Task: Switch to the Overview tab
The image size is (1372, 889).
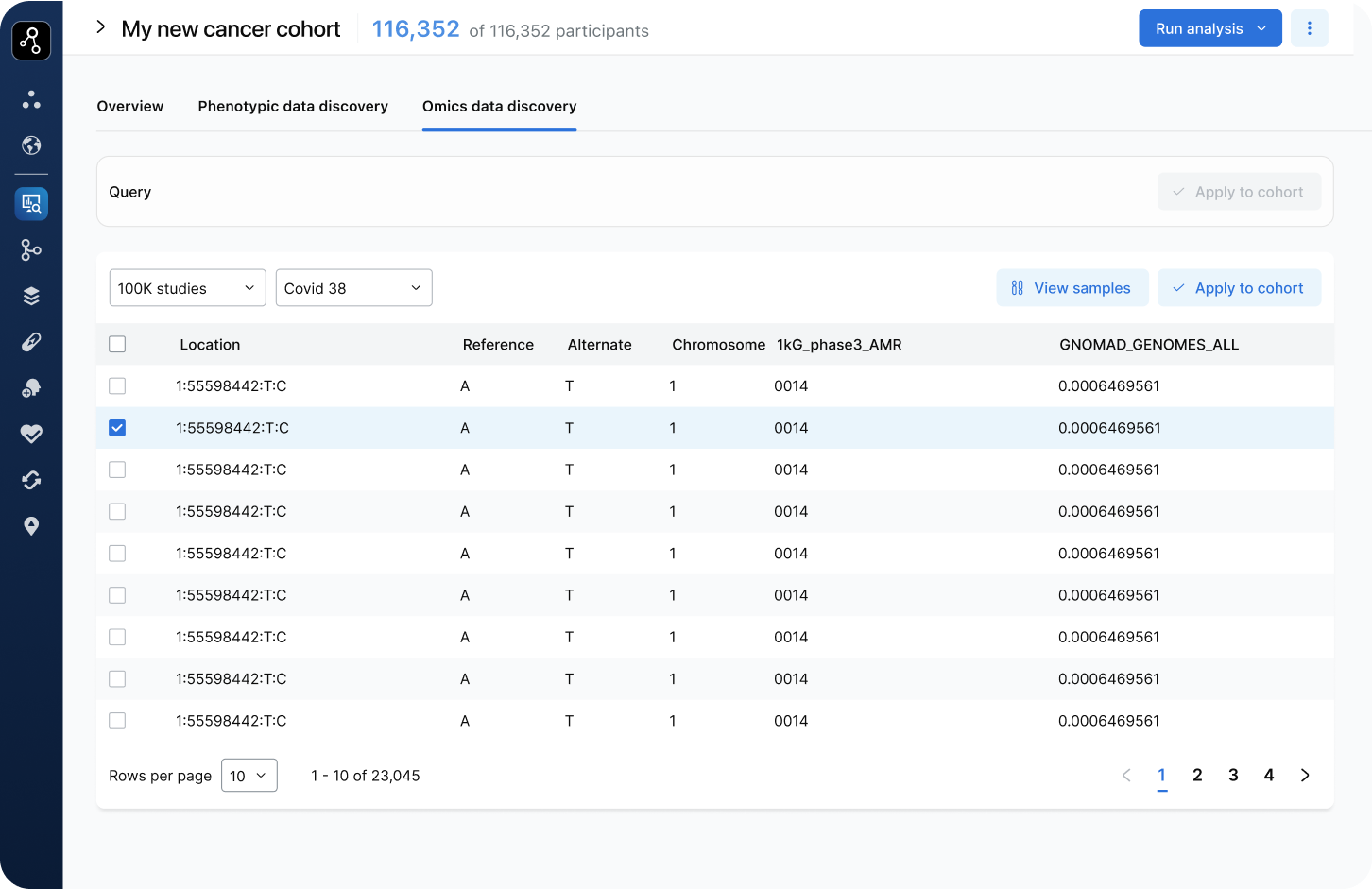Action: pyautogui.click(x=130, y=107)
